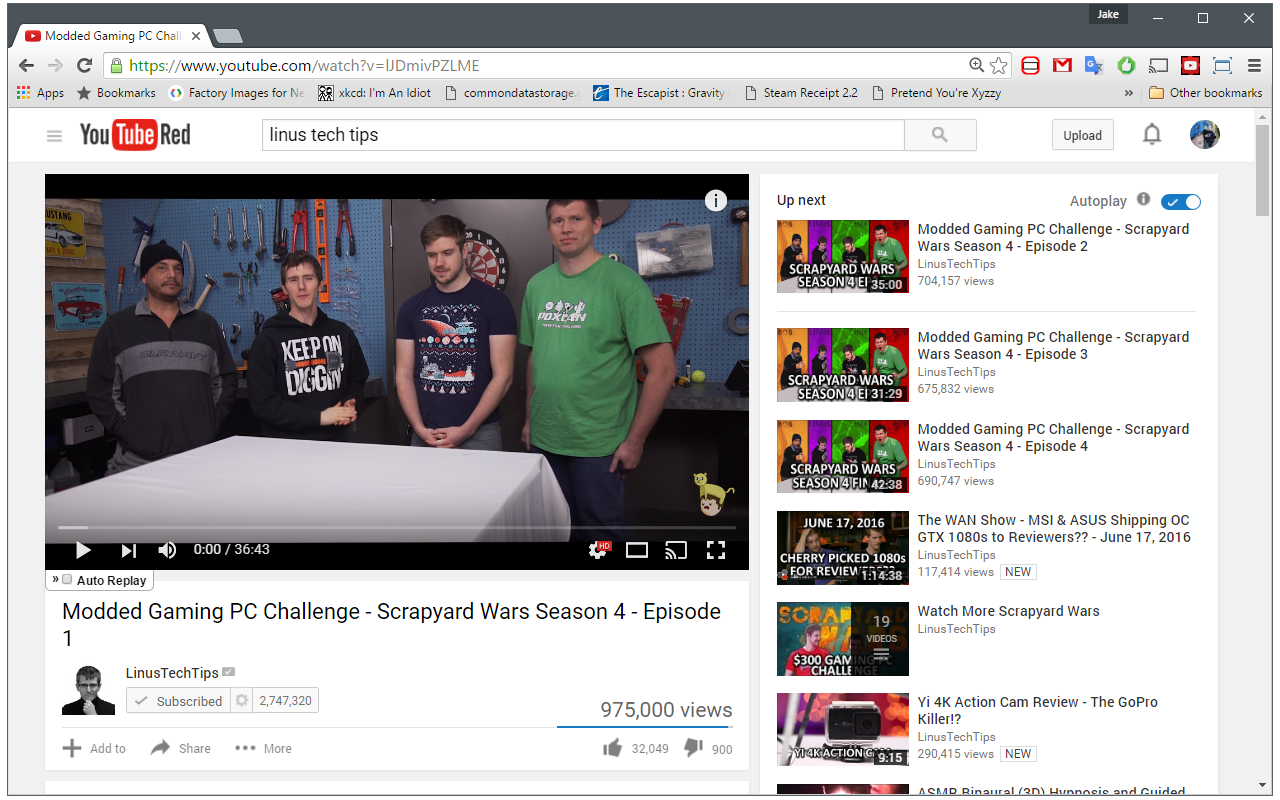Share this video

(181, 748)
